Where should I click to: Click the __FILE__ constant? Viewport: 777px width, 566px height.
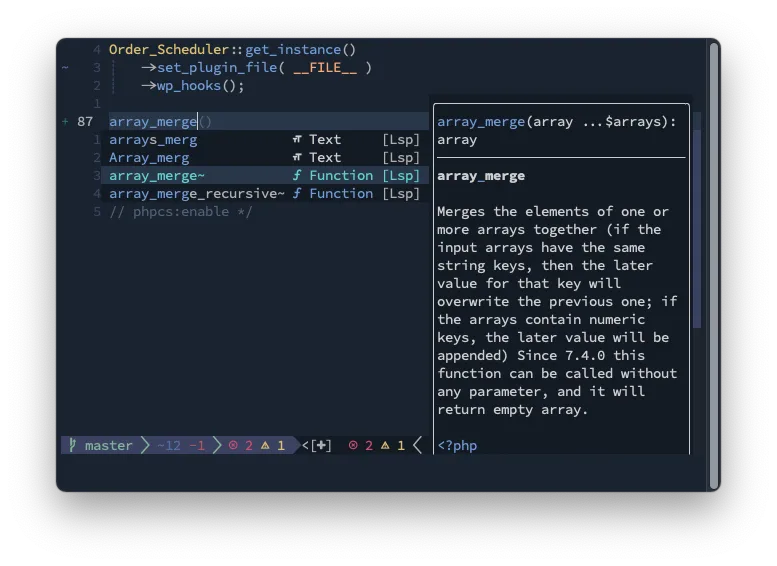pos(325,68)
